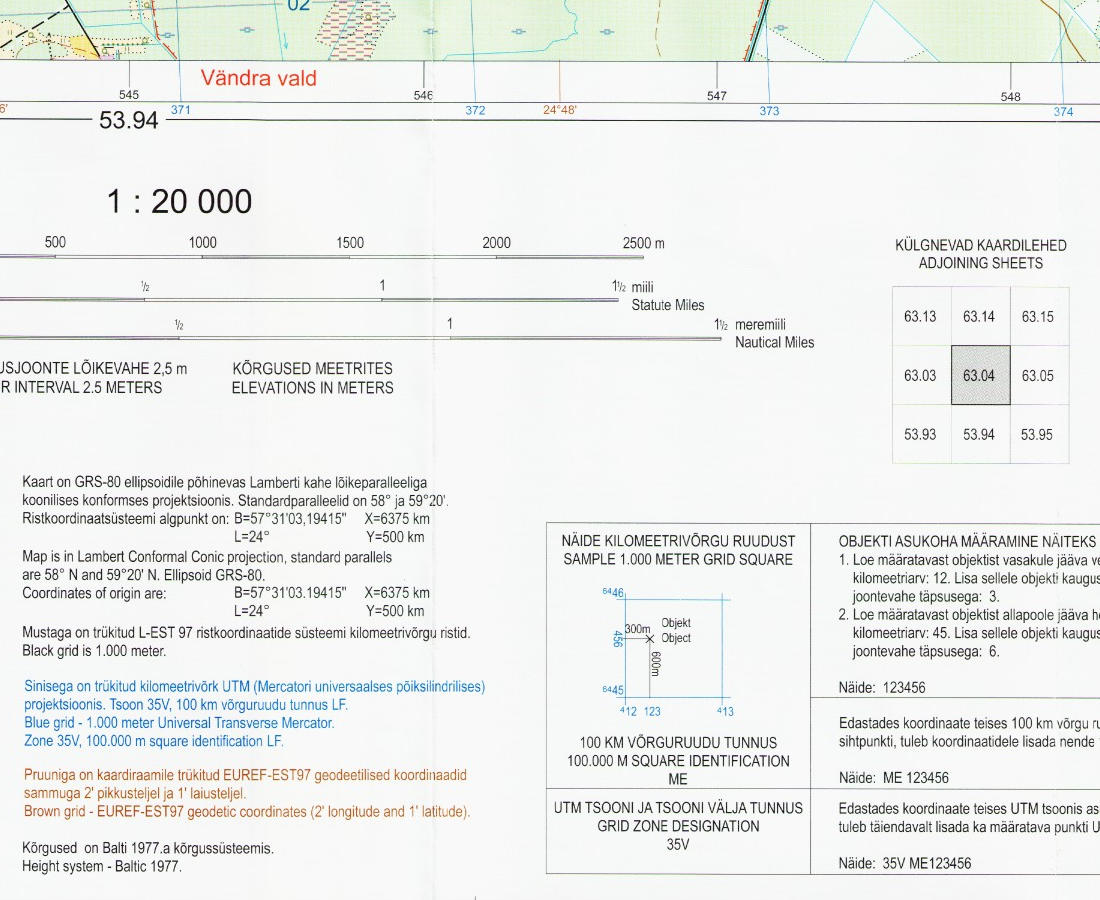Image resolution: width=1100 pixels, height=900 pixels.
Task: Click the example "Näide: 123456"
Action: pos(882,688)
